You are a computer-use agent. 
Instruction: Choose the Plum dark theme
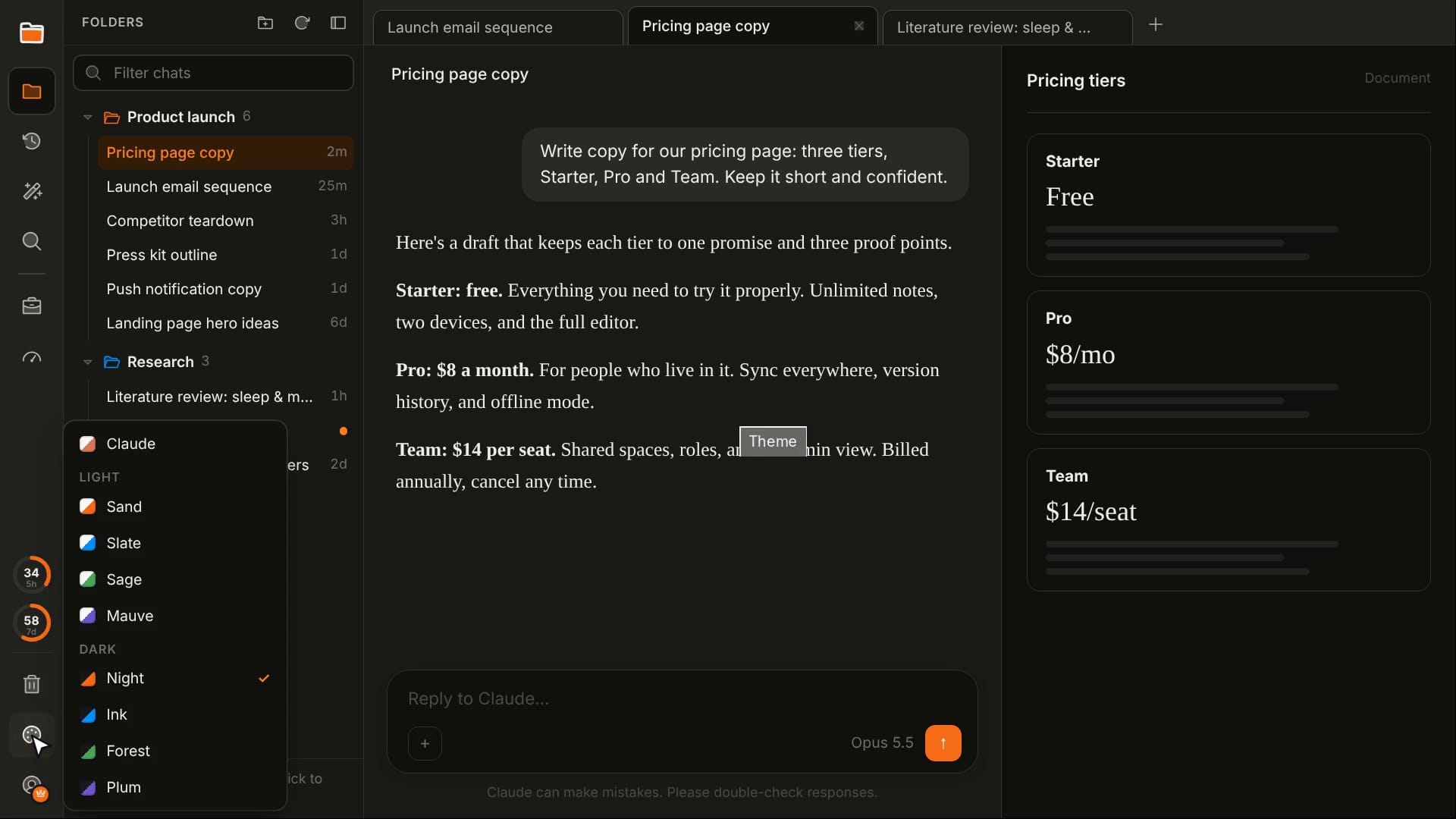click(175, 787)
